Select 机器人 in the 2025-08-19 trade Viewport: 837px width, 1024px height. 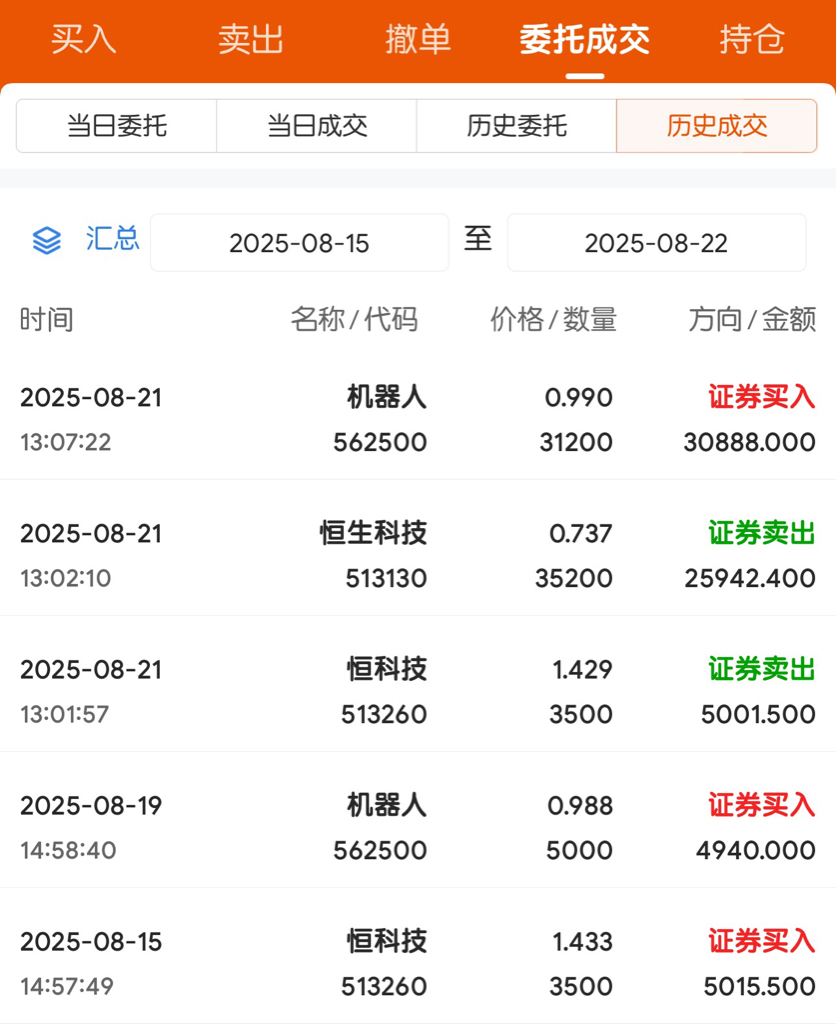[387, 805]
